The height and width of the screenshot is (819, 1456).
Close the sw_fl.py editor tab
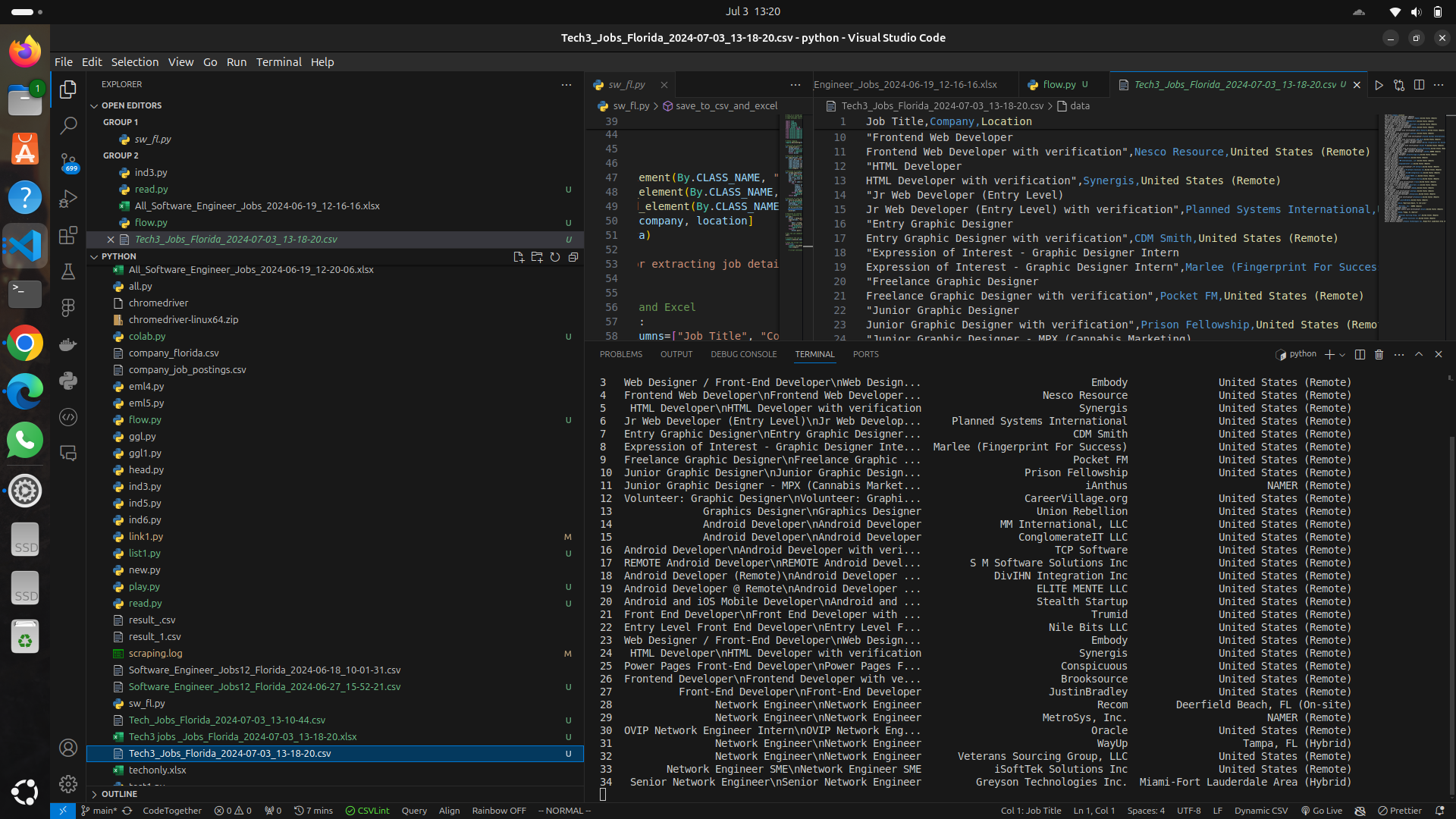664,85
